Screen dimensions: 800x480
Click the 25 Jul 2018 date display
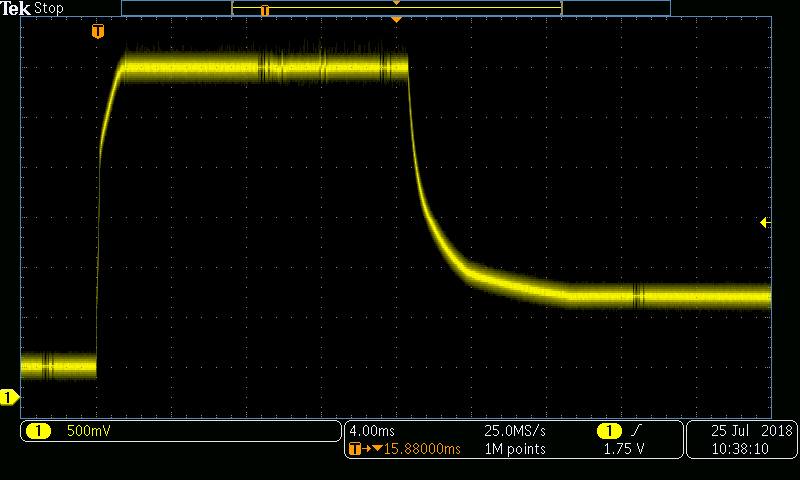[751, 430]
